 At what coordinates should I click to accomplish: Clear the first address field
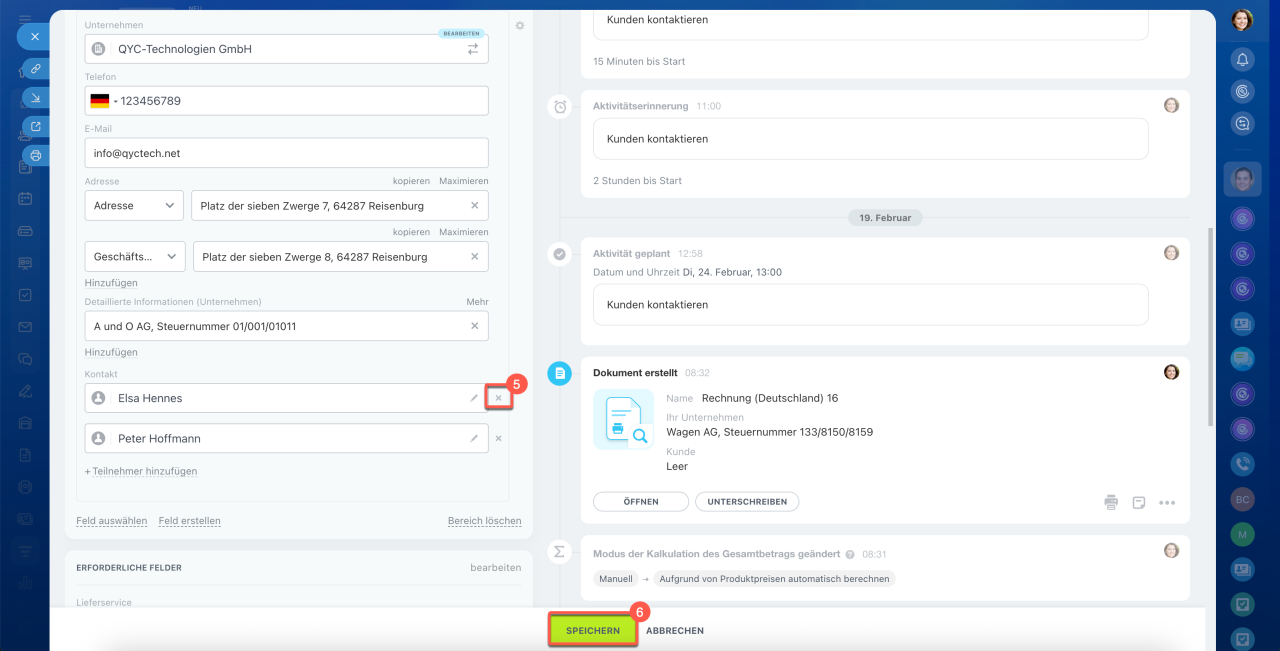474,205
